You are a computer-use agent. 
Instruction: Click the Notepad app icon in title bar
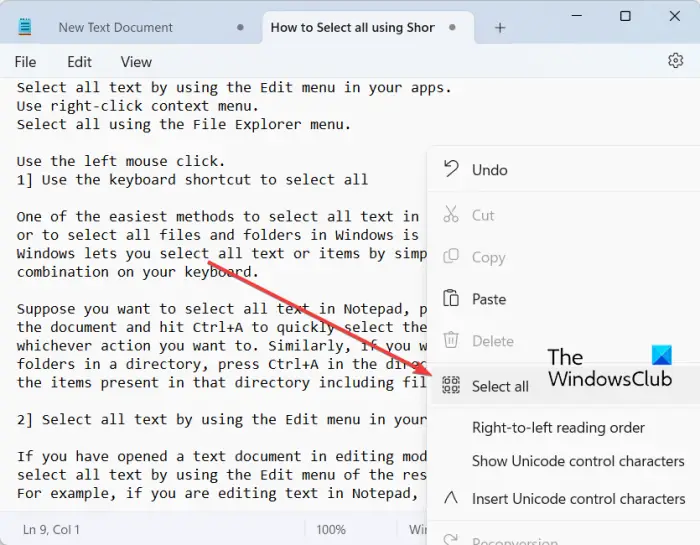click(x=25, y=27)
